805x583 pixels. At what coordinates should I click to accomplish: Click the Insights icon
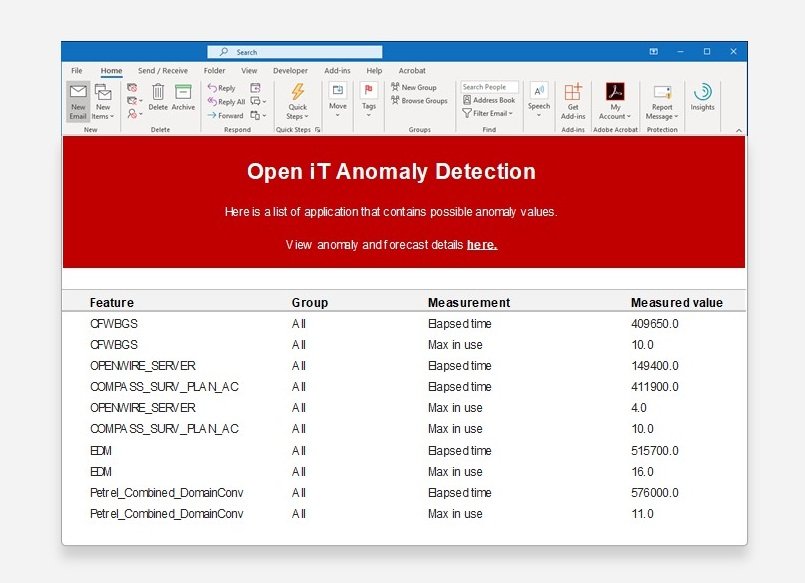tap(702, 92)
